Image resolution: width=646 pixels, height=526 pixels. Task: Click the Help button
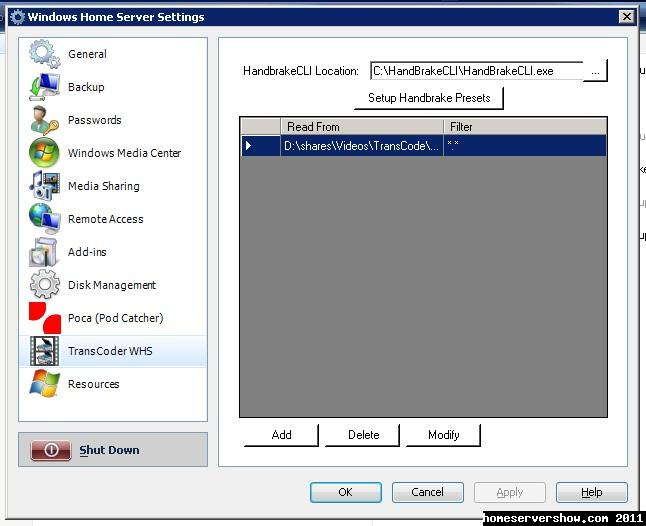pyautogui.click(x=592, y=492)
